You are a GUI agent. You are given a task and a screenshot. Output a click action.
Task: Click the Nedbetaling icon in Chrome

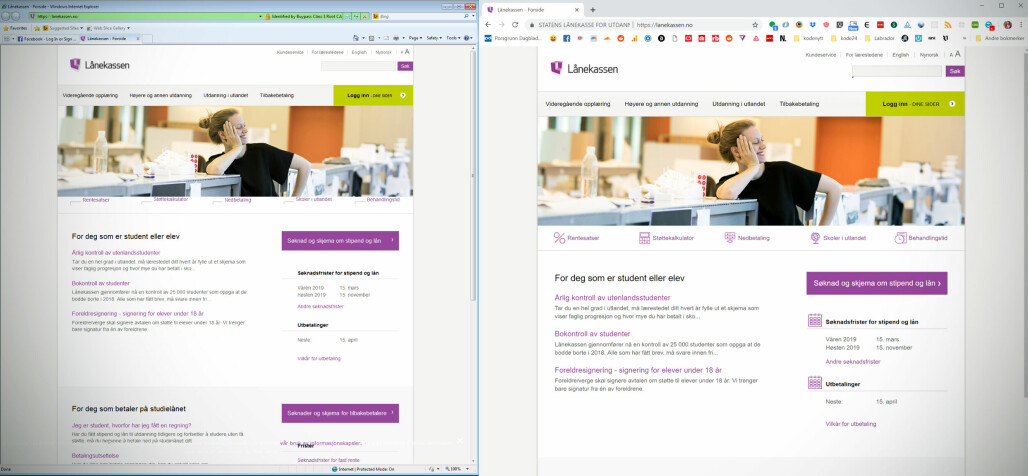tap(730, 238)
